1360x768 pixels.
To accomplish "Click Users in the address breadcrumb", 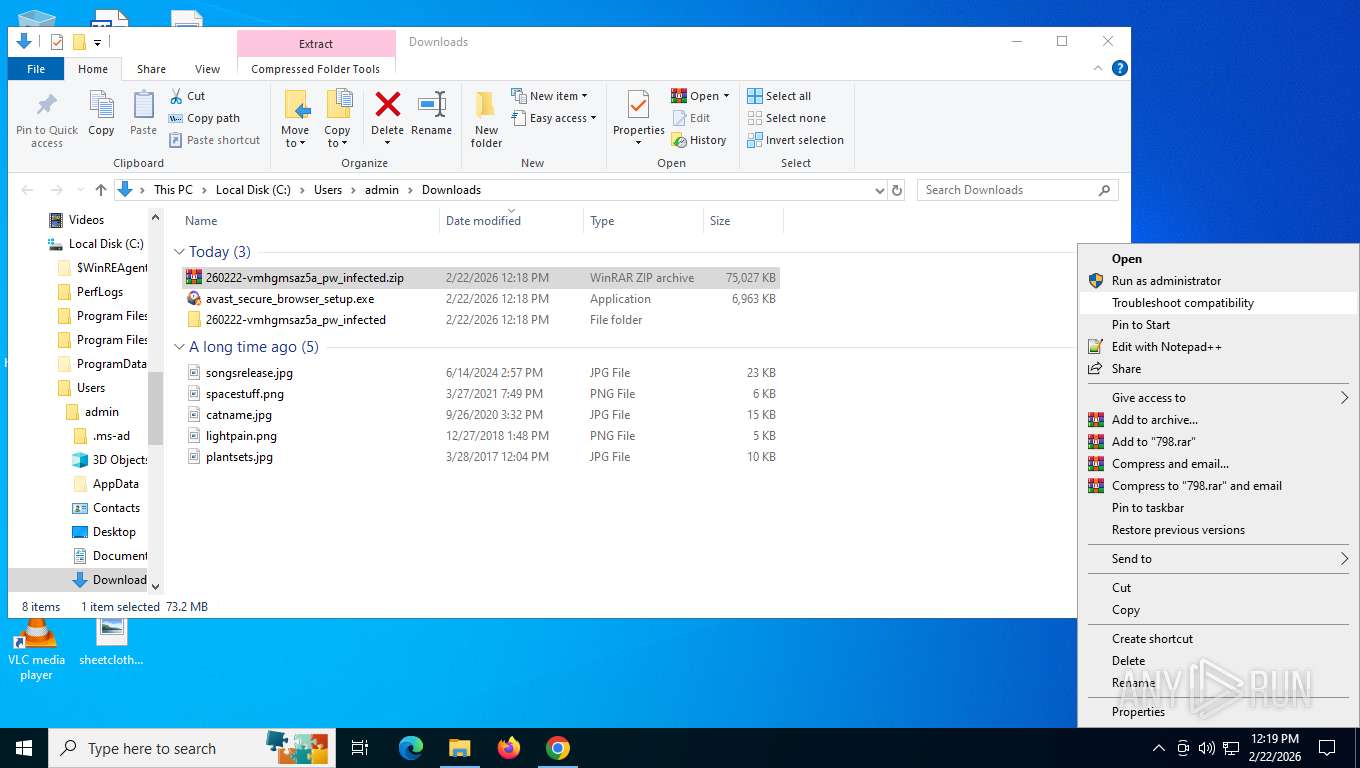I will [328, 190].
